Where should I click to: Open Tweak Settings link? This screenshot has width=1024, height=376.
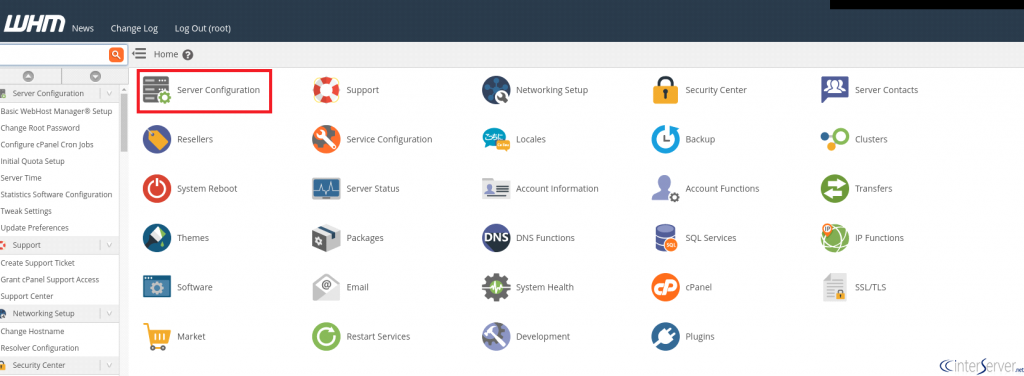coord(26,211)
